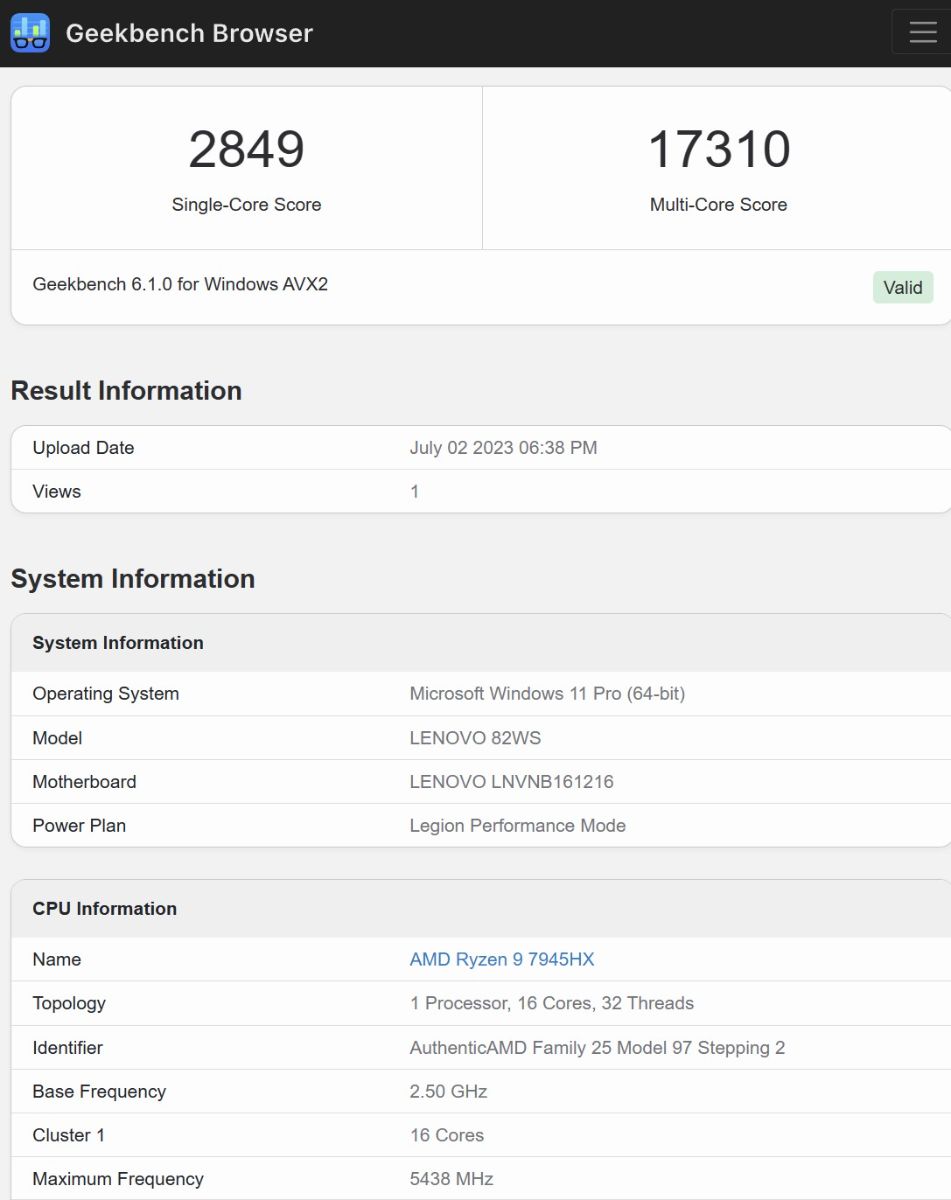951x1200 pixels.
Task: Click the 2849 single-core score number
Action: pos(246,149)
